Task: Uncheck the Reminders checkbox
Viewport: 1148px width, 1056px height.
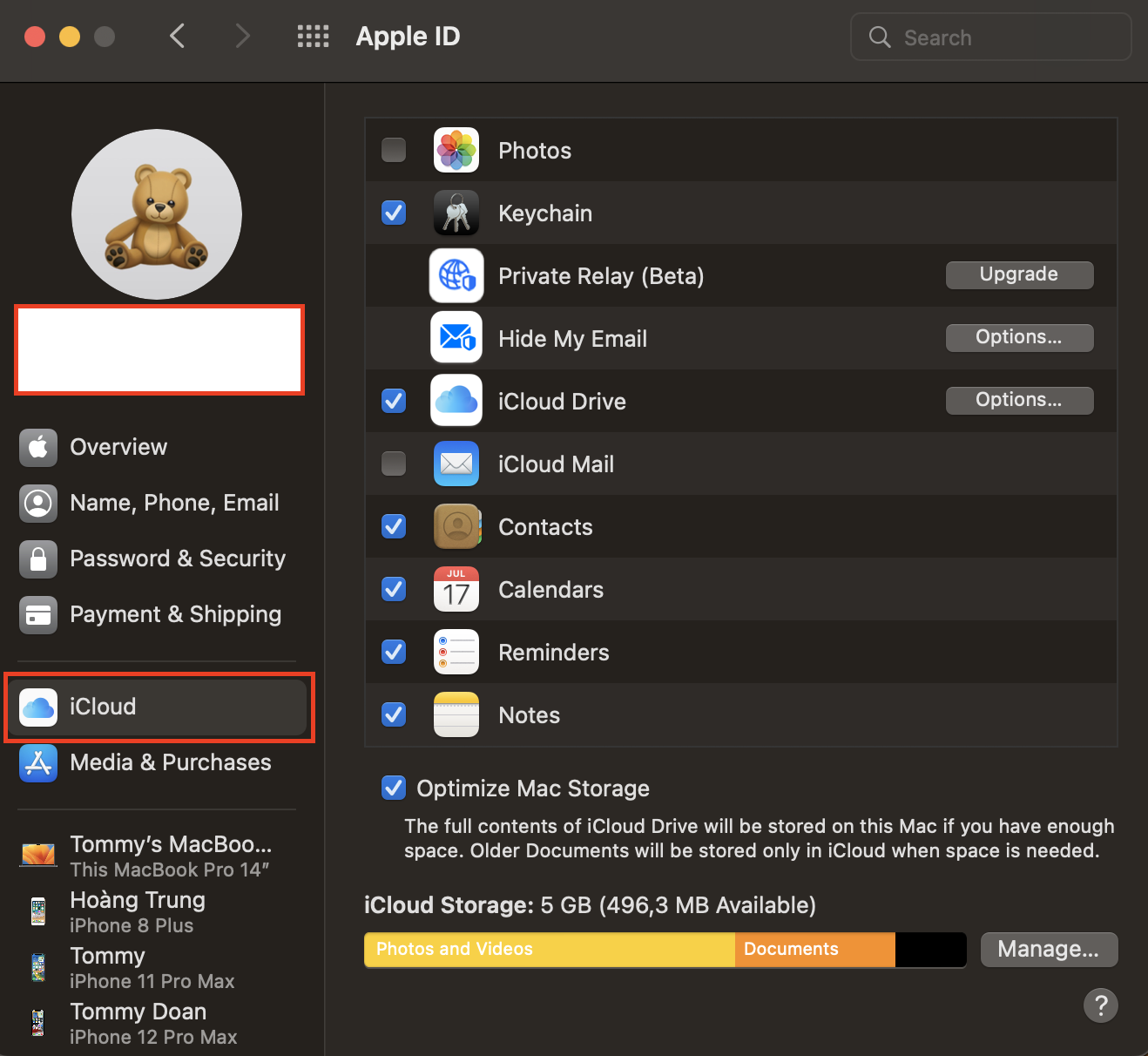Action: pos(394,652)
